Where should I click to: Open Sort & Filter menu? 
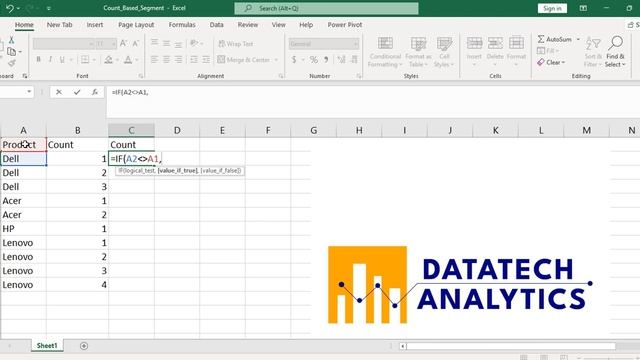[593, 52]
